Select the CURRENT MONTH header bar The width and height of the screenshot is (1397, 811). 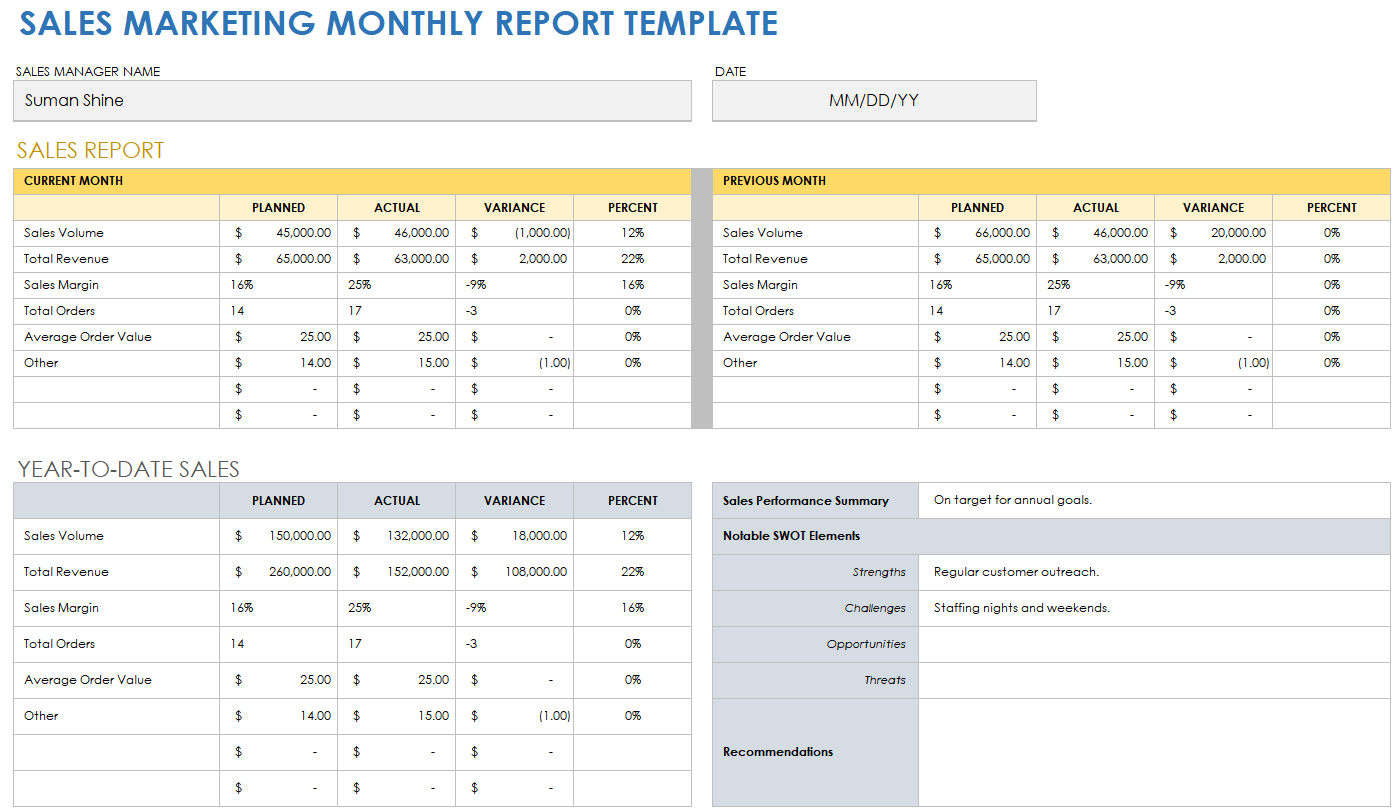pos(352,181)
